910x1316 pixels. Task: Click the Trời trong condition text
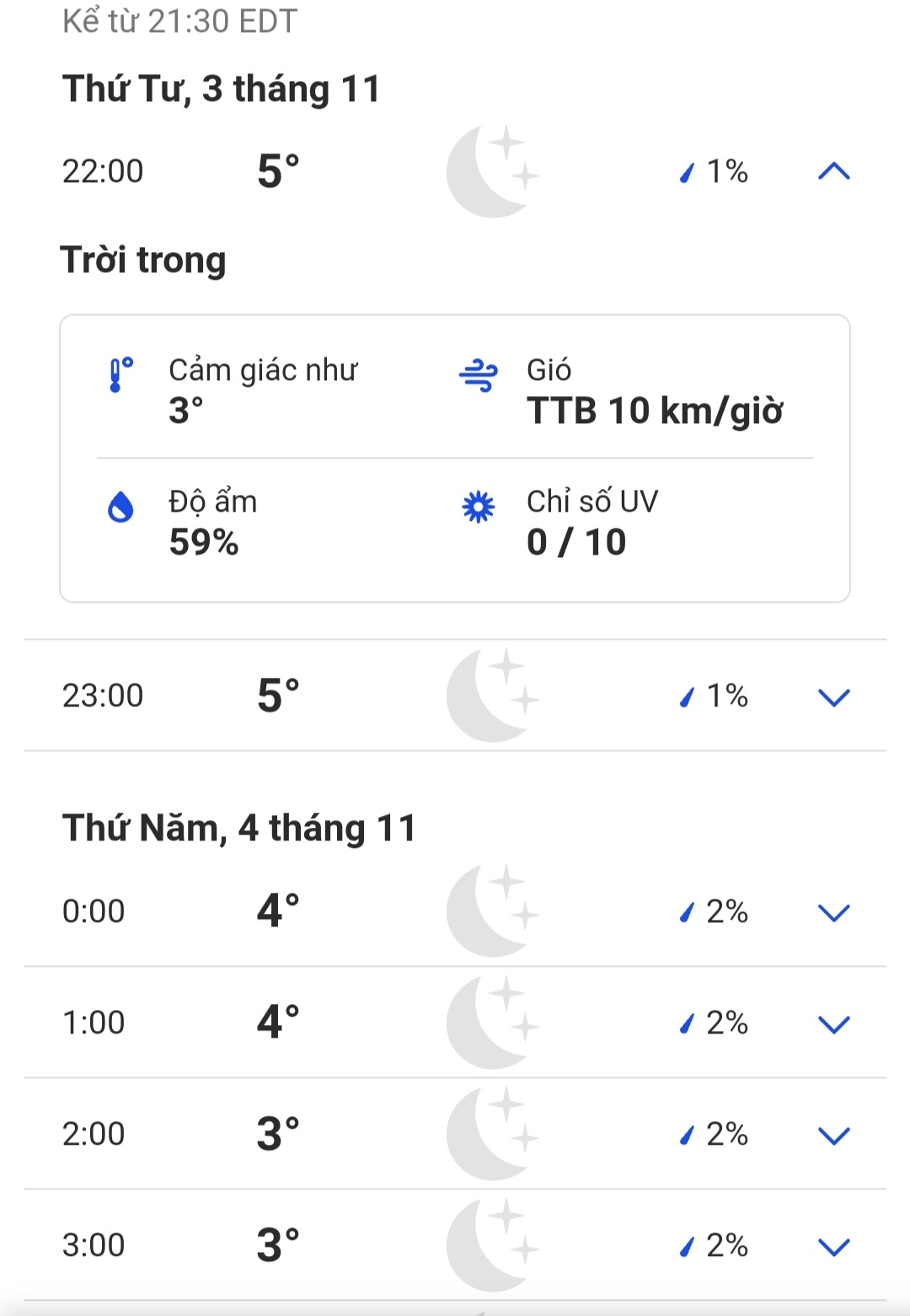pyautogui.click(x=143, y=260)
